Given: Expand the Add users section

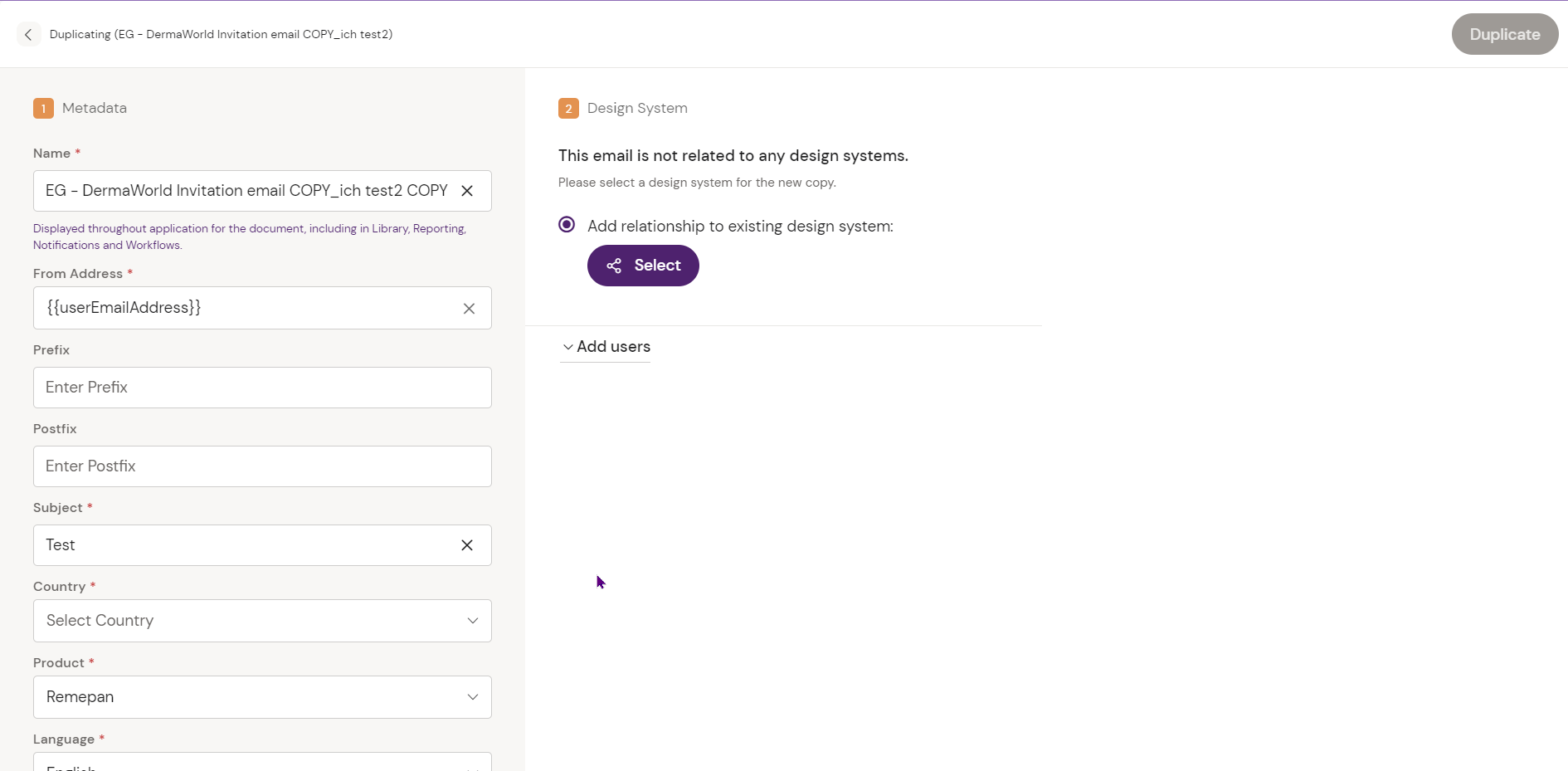Looking at the screenshot, I should (613, 347).
